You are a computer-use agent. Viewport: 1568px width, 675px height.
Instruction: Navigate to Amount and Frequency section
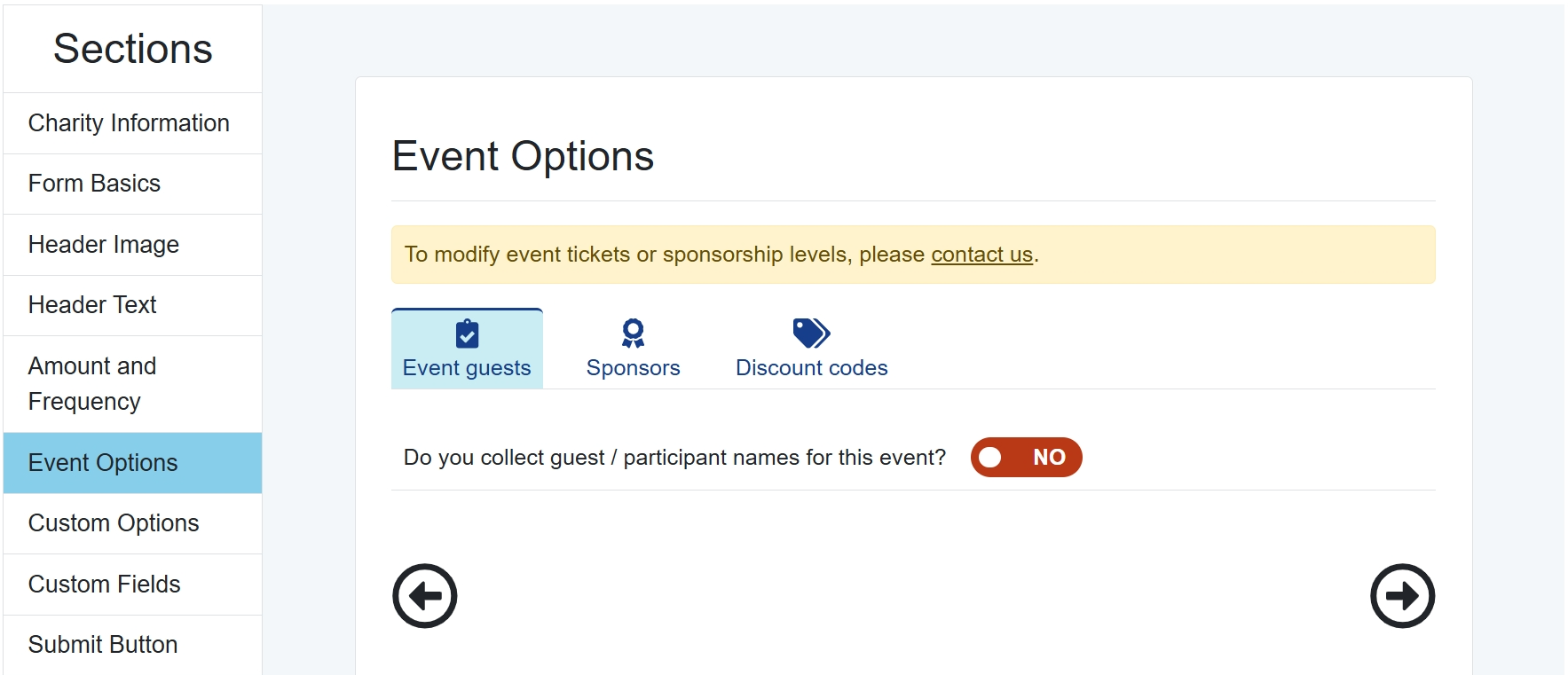pyautogui.click(x=92, y=383)
